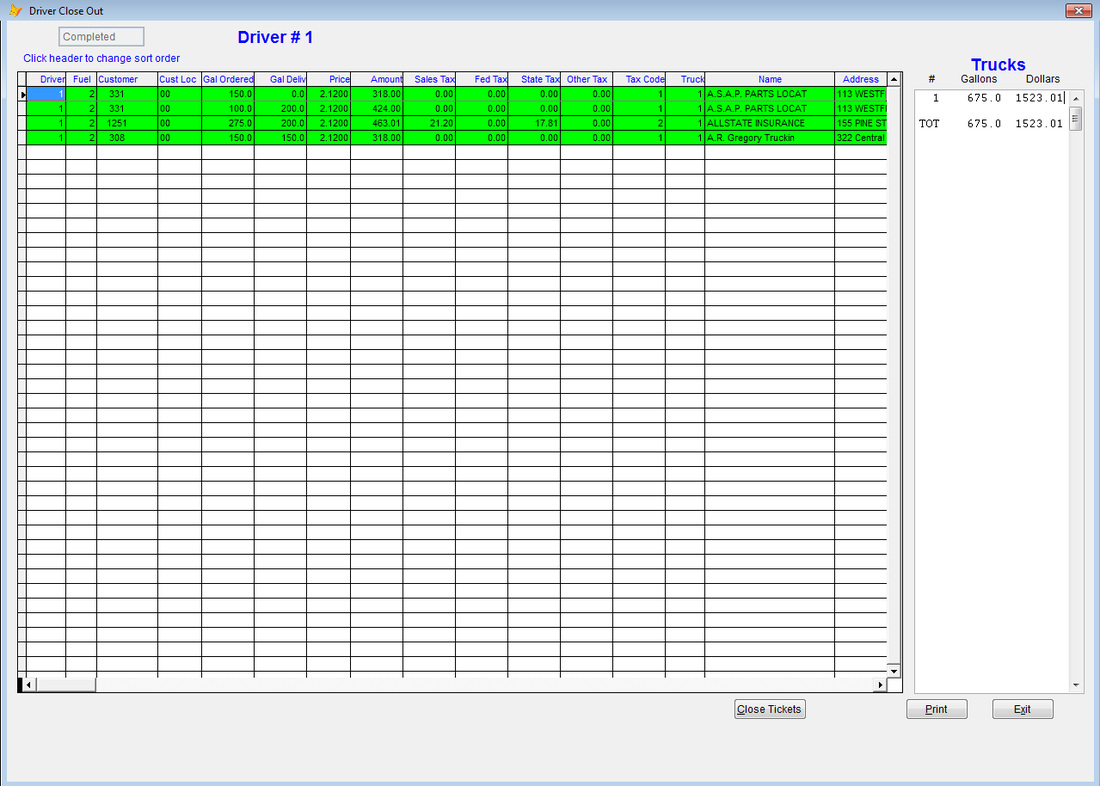Select the ALLSTATE INSURANCE name cell
The image size is (1100, 786).
pyautogui.click(x=770, y=123)
